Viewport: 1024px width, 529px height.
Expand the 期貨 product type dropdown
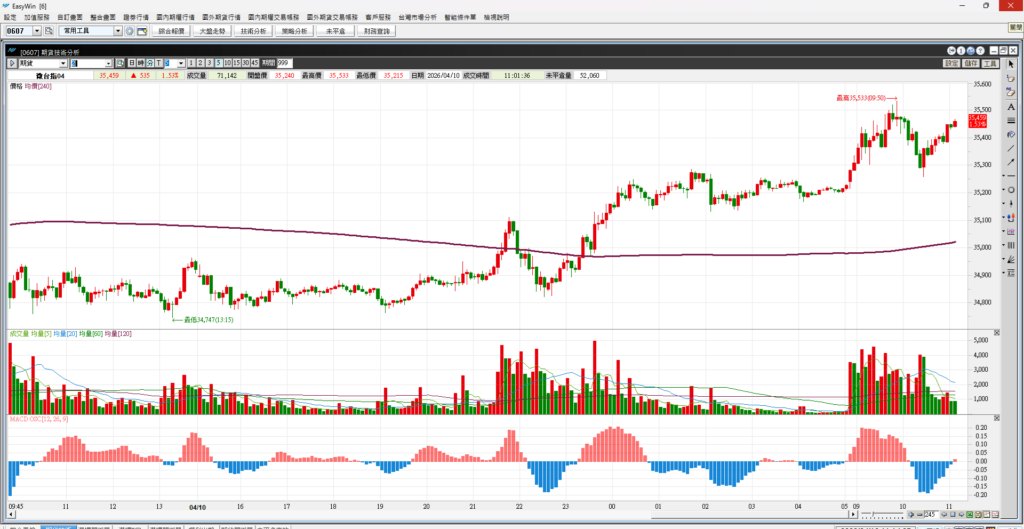[64, 63]
